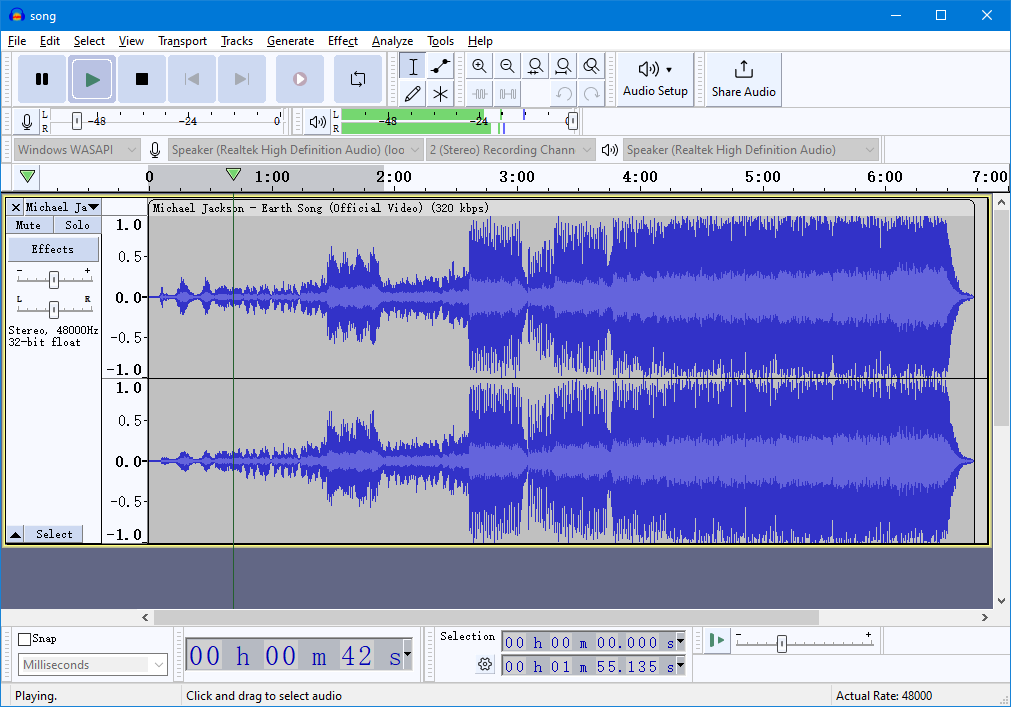Screen dimensions: 1011x707
Task: Click the track Select button
Action: click(54, 534)
